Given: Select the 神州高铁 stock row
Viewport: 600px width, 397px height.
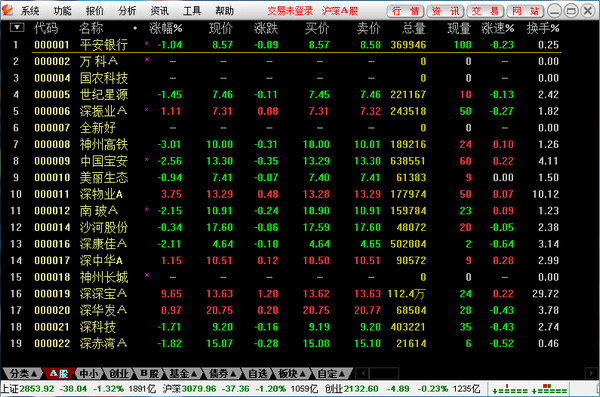Looking at the screenshot, I should (x=285, y=144).
